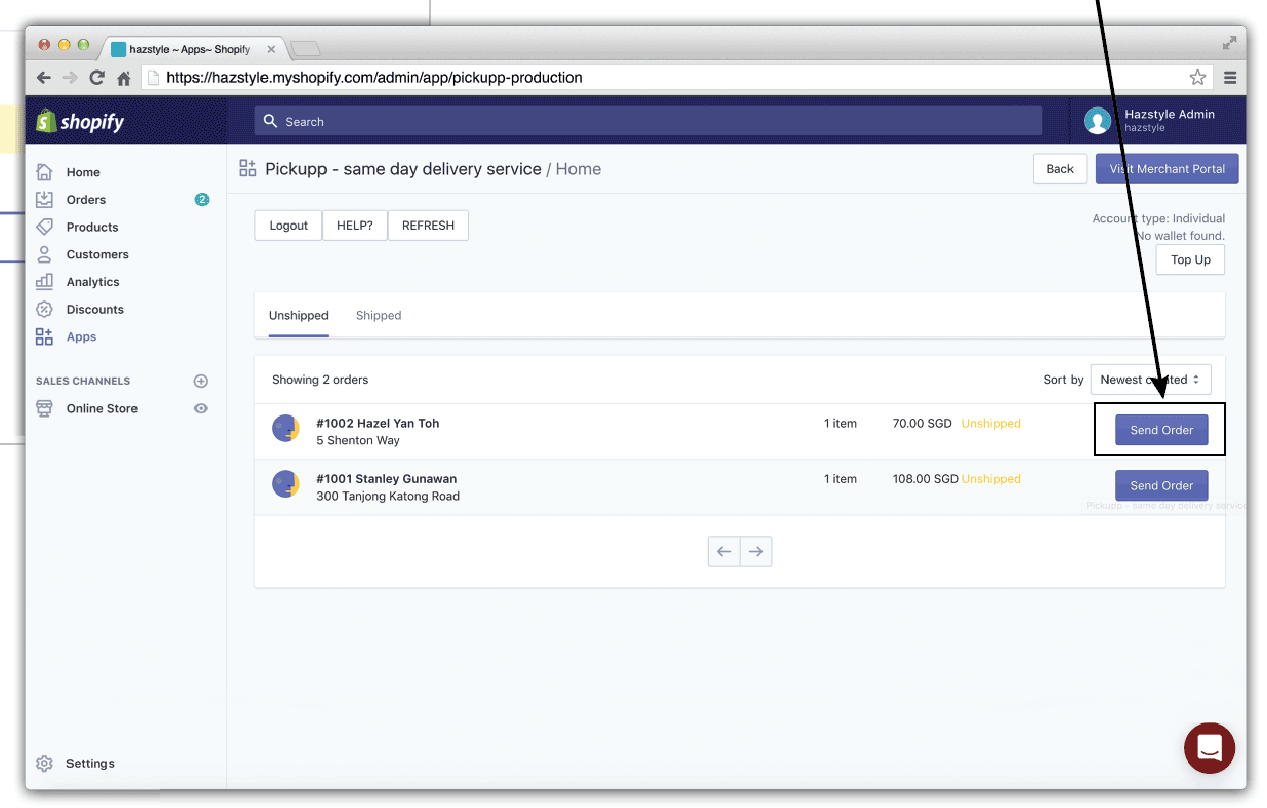
Task: Switch to the Shipped tab
Action: point(378,315)
